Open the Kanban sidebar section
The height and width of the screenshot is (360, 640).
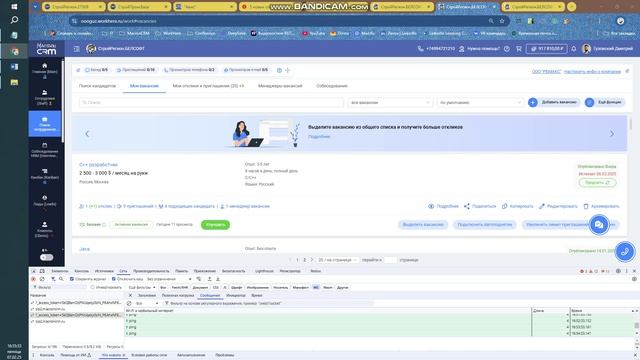(45, 176)
